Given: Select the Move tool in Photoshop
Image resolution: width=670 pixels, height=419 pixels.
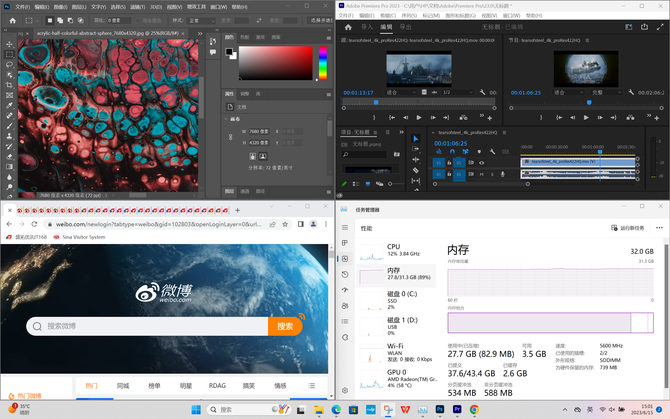Looking at the screenshot, I should pos(9,44).
